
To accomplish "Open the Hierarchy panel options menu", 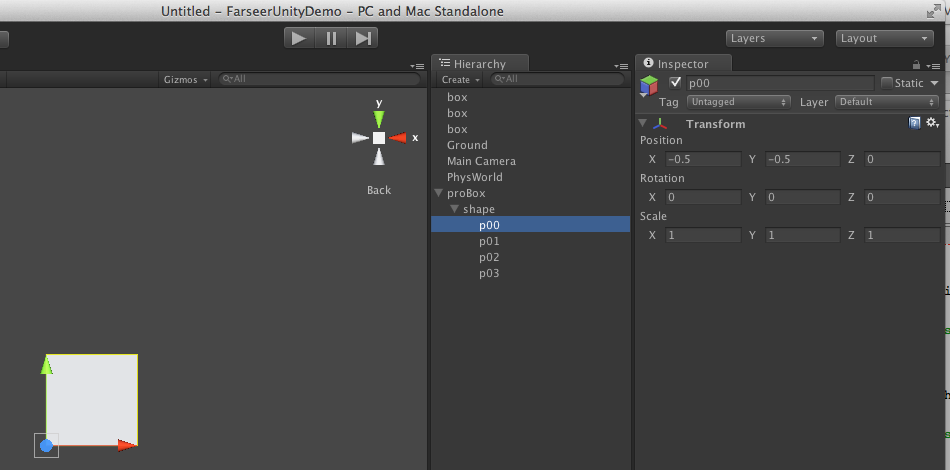I will click(x=621, y=65).
